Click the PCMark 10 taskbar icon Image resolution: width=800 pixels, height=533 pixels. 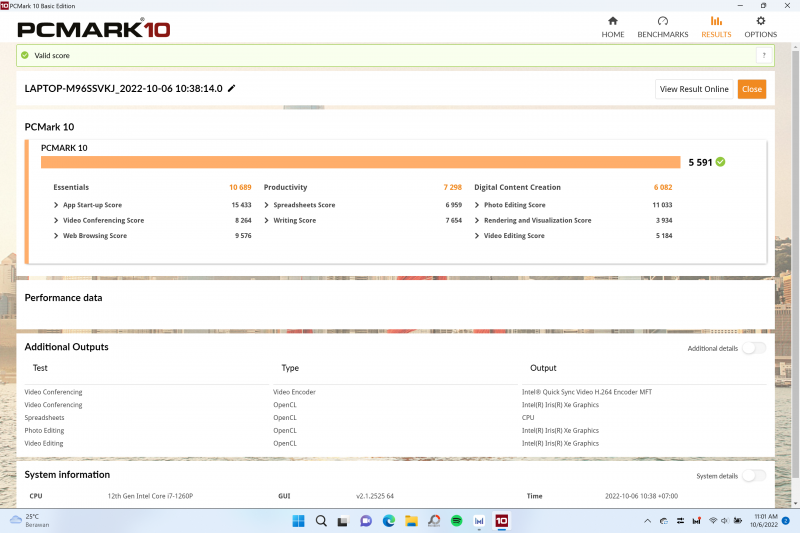tap(502, 521)
